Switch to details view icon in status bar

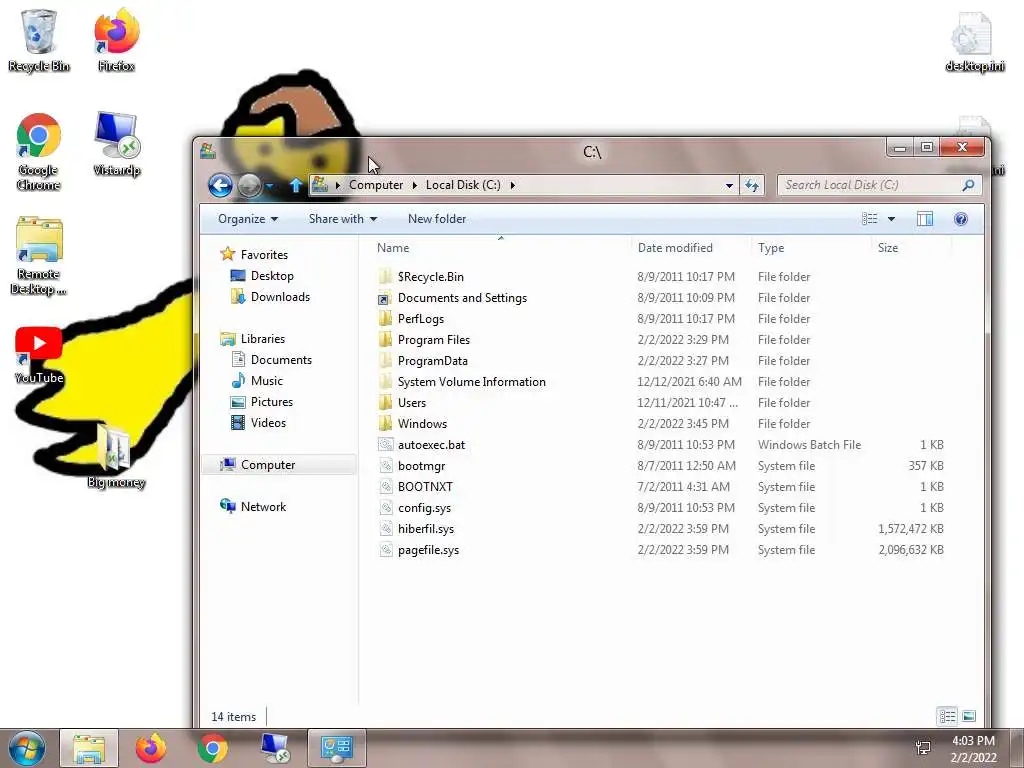(x=947, y=716)
